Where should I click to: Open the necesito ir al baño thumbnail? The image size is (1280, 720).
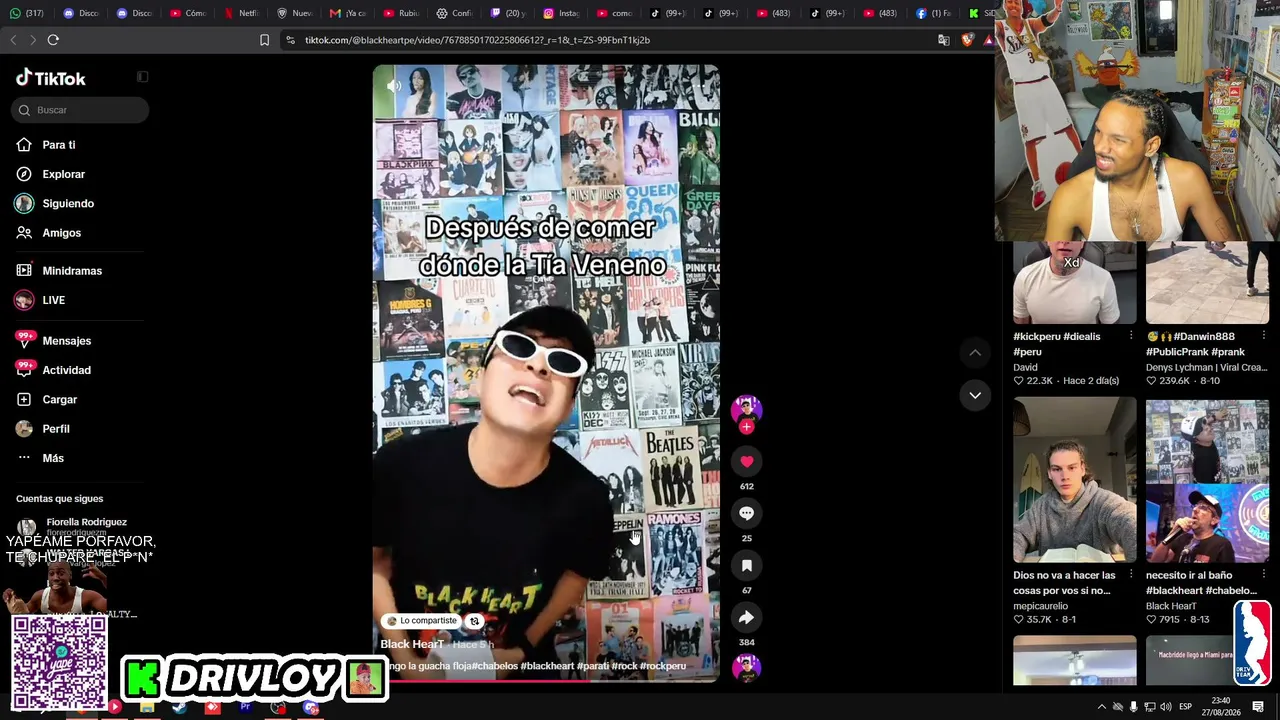point(1207,480)
